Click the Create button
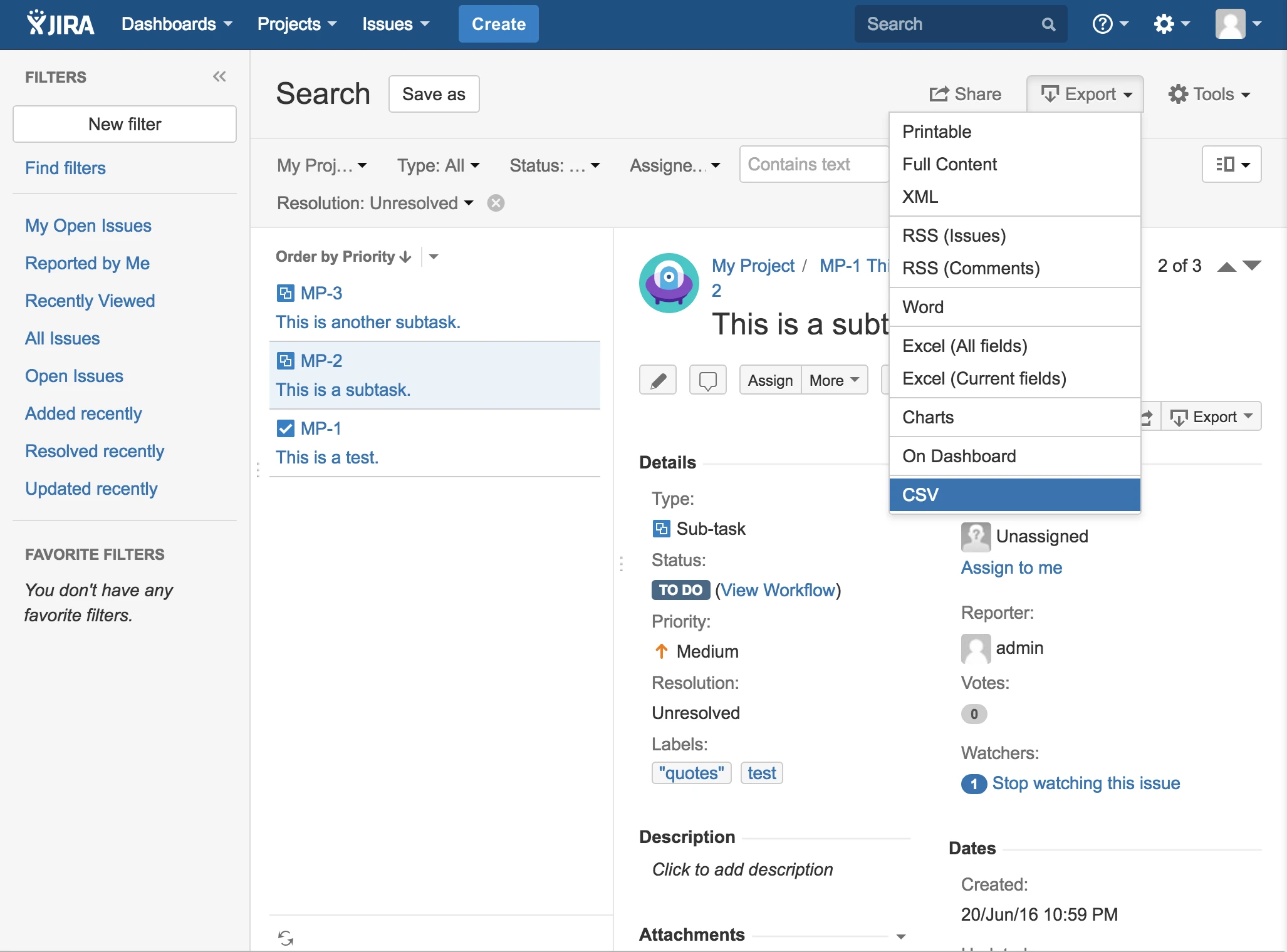Screen dimensions: 1287x952 coord(498,24)
